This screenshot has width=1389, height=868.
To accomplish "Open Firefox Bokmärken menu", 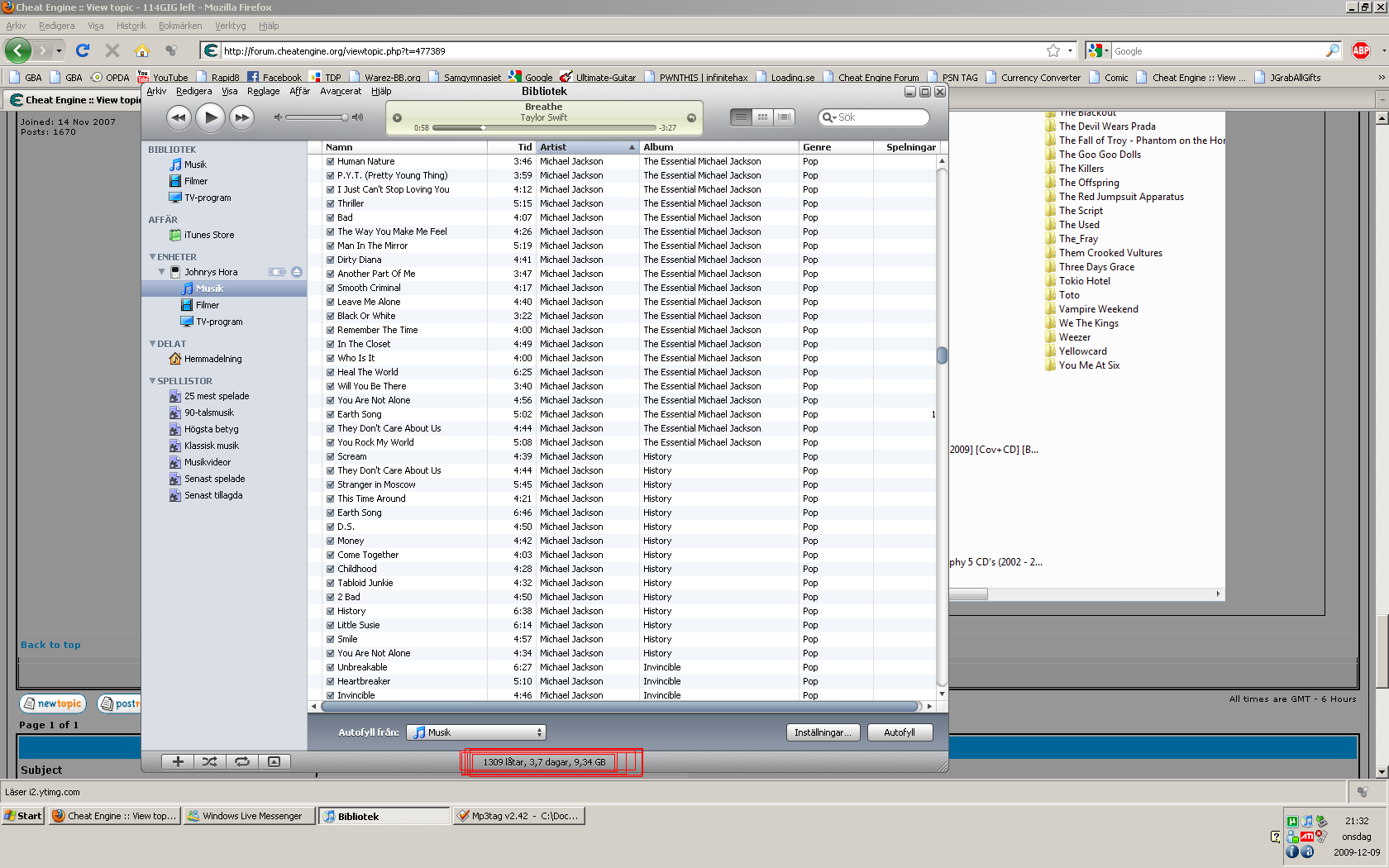I will [x=180, y=26].
